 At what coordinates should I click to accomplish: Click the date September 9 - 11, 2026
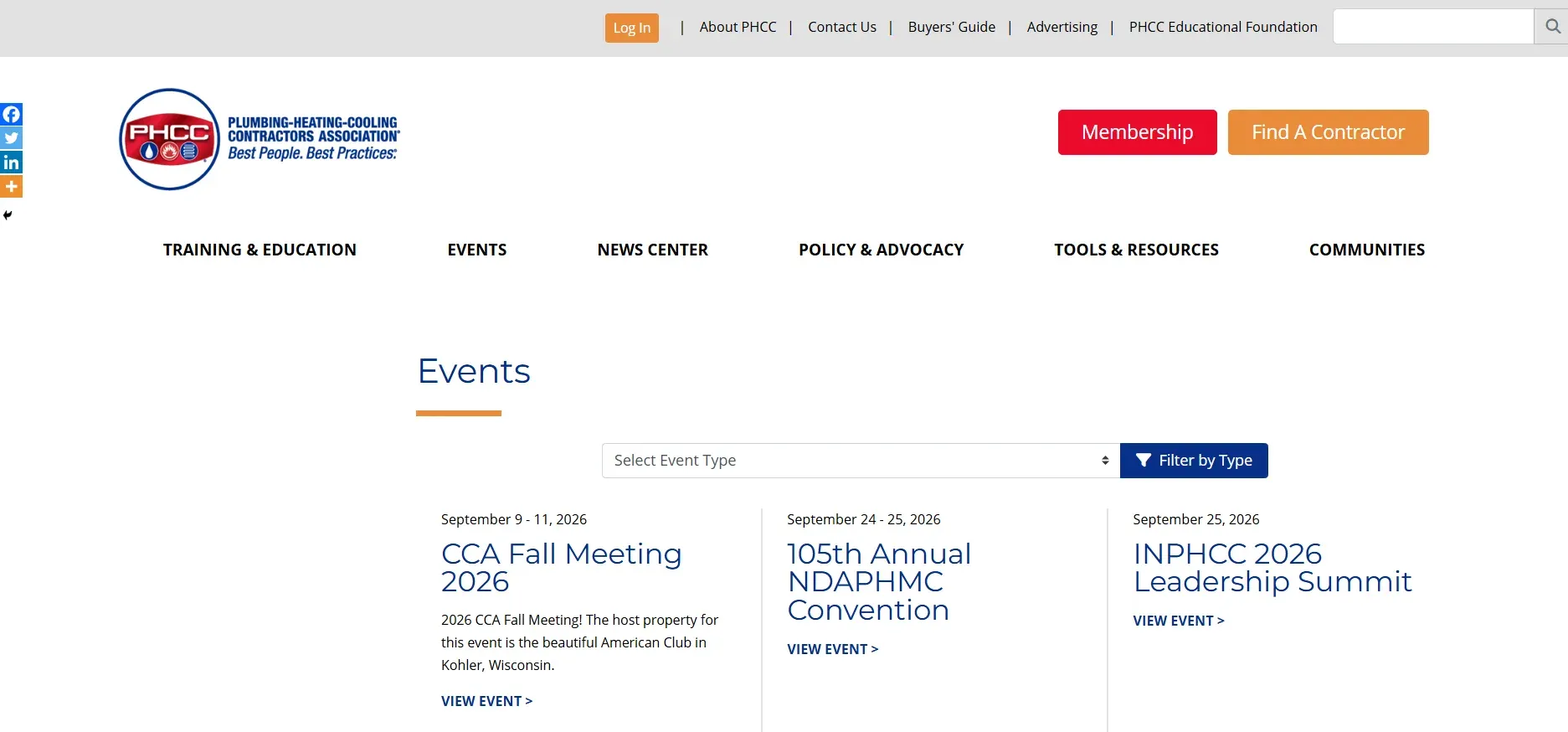point(514,519)
